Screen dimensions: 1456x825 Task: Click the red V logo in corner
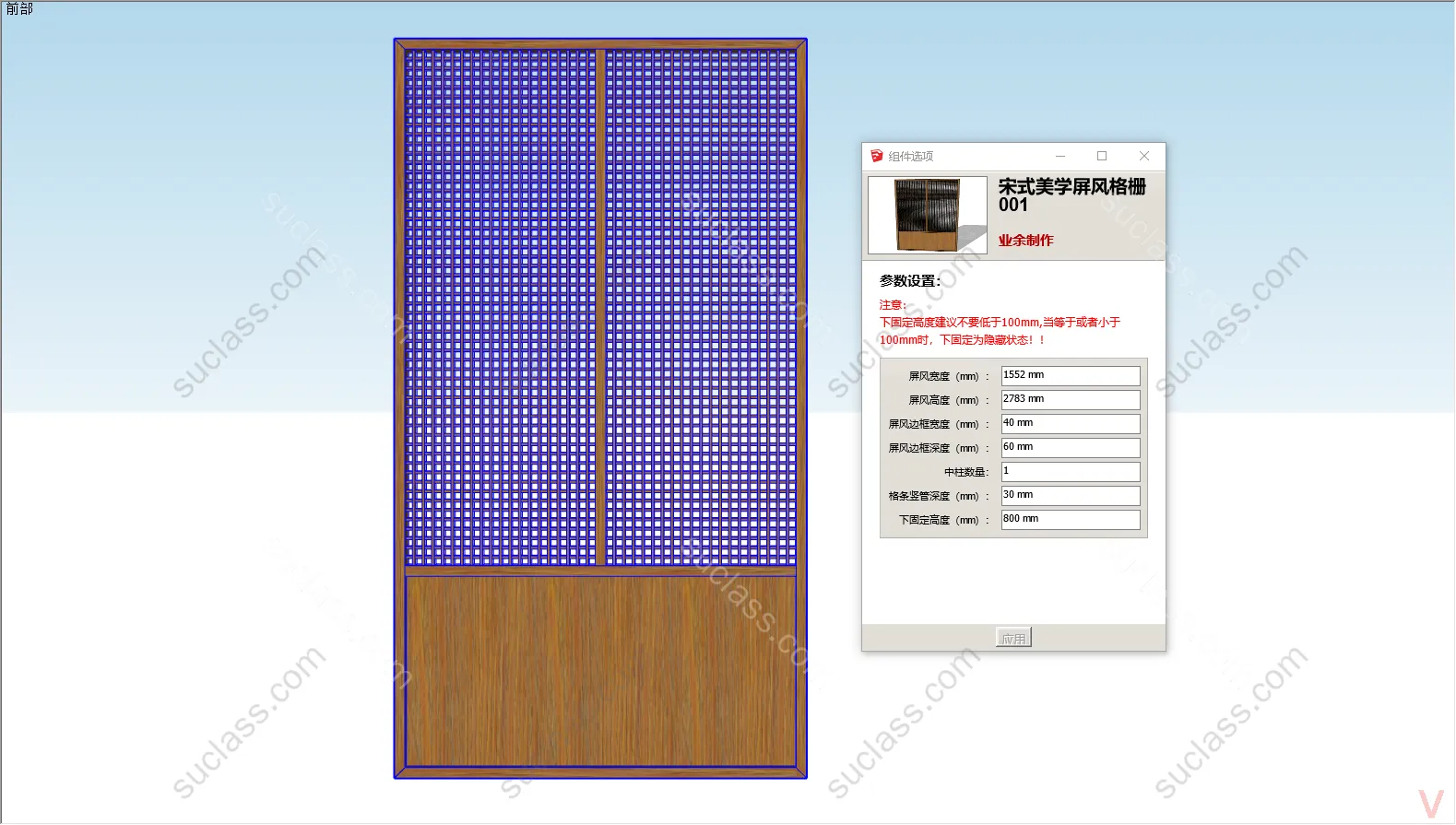pyautogui.click(x=1430, y=803)
